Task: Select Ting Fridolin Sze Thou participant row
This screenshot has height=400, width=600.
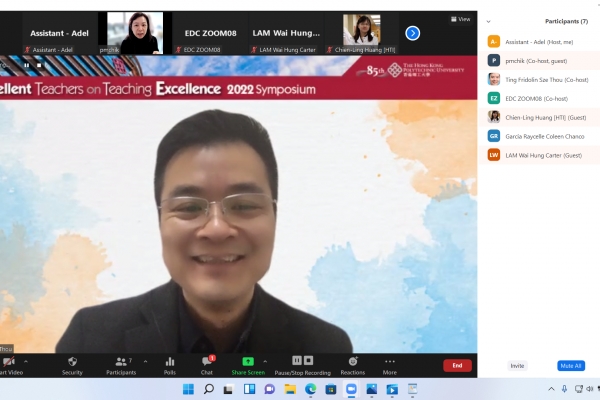Action: point(540,80)
